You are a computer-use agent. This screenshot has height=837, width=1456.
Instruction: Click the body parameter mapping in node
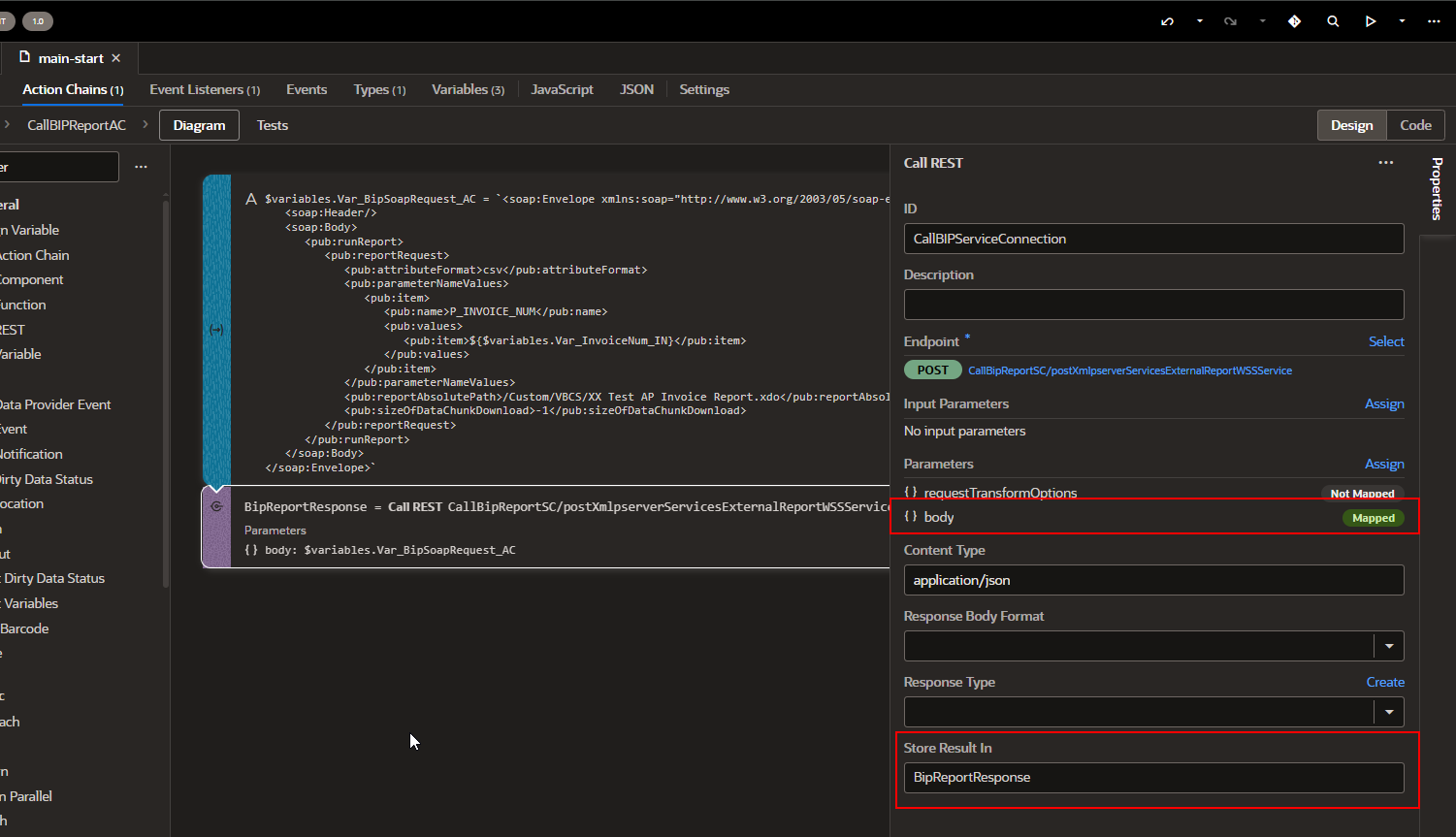coord(379,550)
